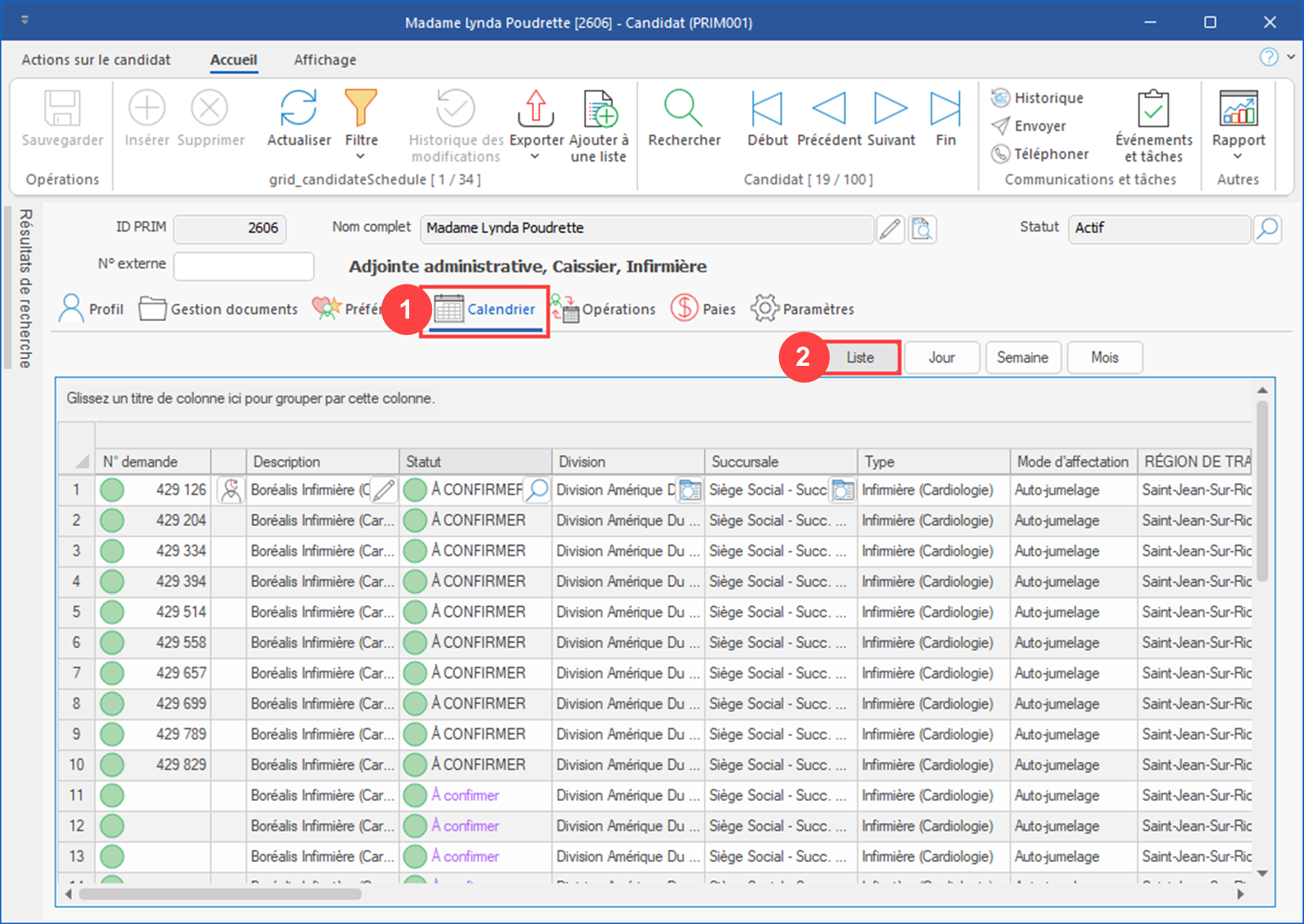The width and height of the screenshot is (1304, 924).
Task: Open the Affichage ribbon tab
Action: coord(324,60)
